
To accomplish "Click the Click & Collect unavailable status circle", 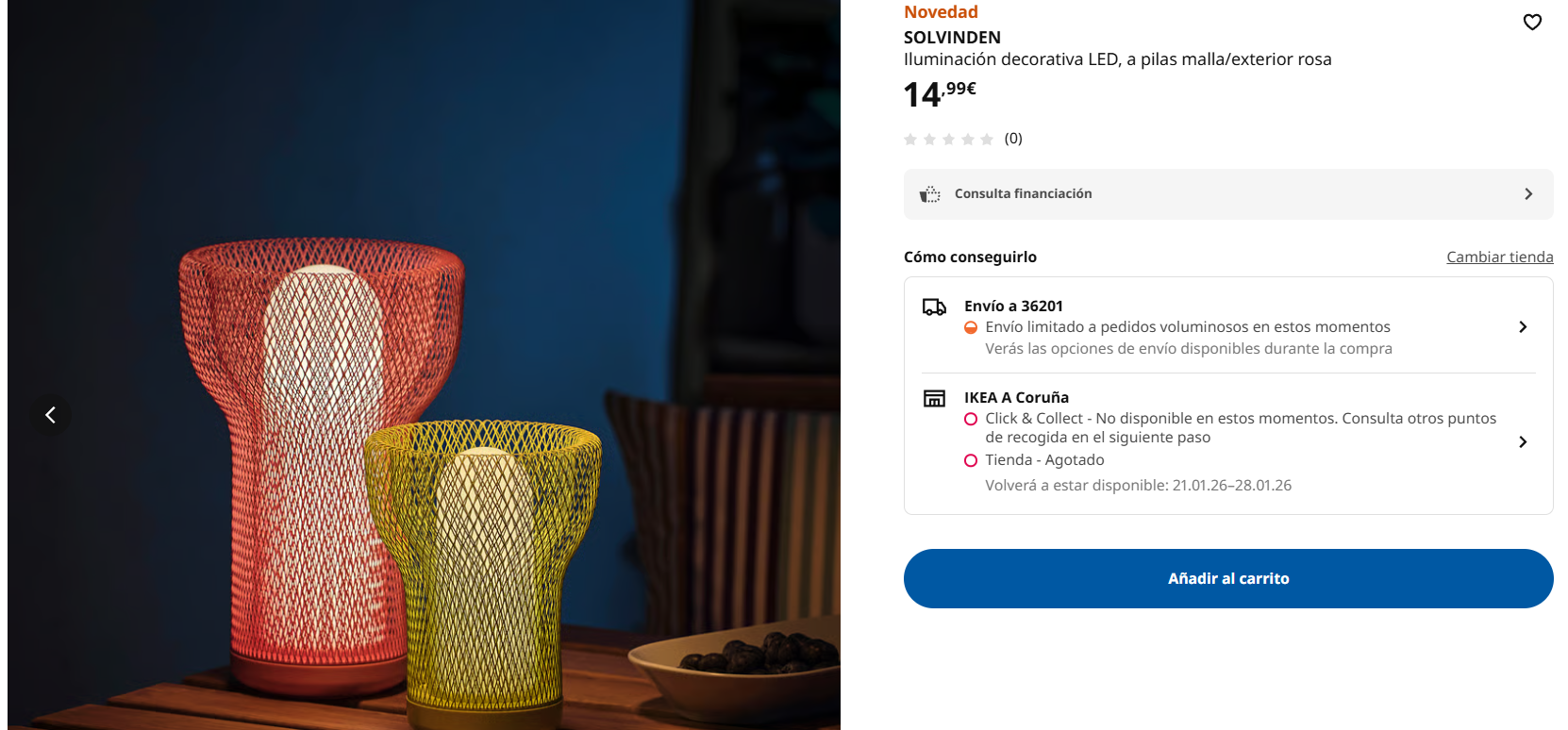I will (971, 419).
